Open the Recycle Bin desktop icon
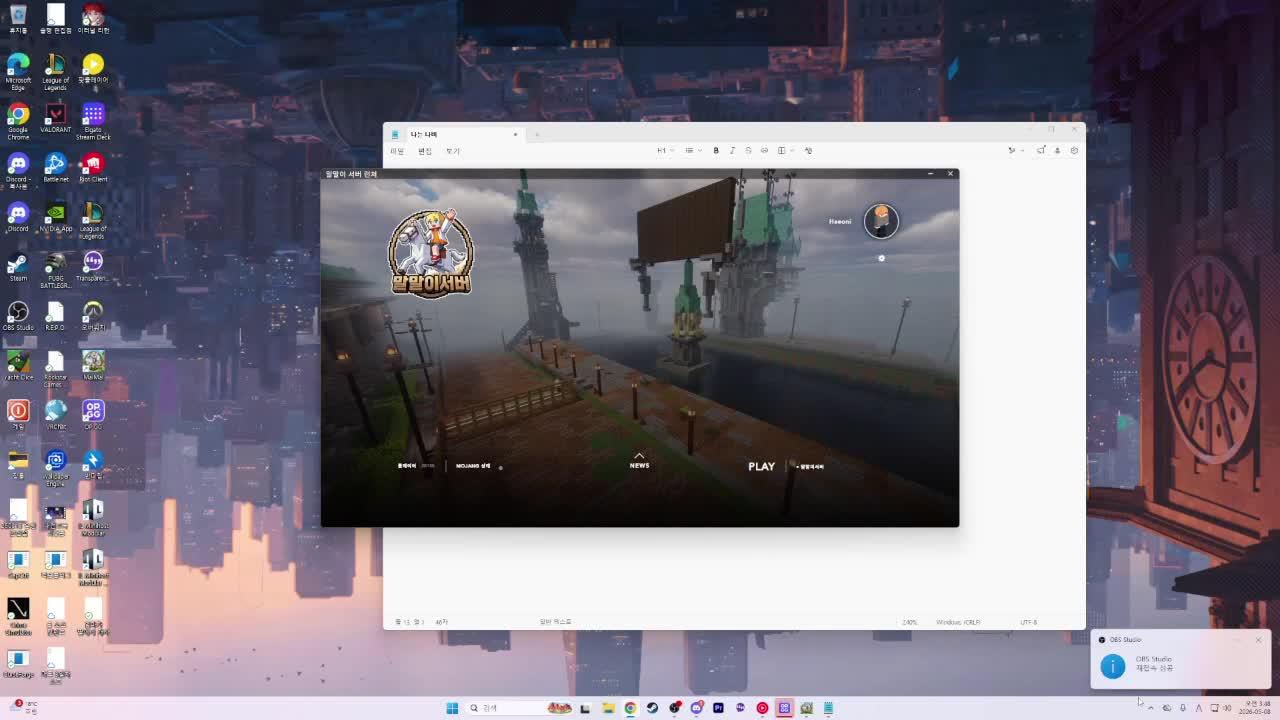Screen dimensions: 1280x720 (x=18, y=19)
